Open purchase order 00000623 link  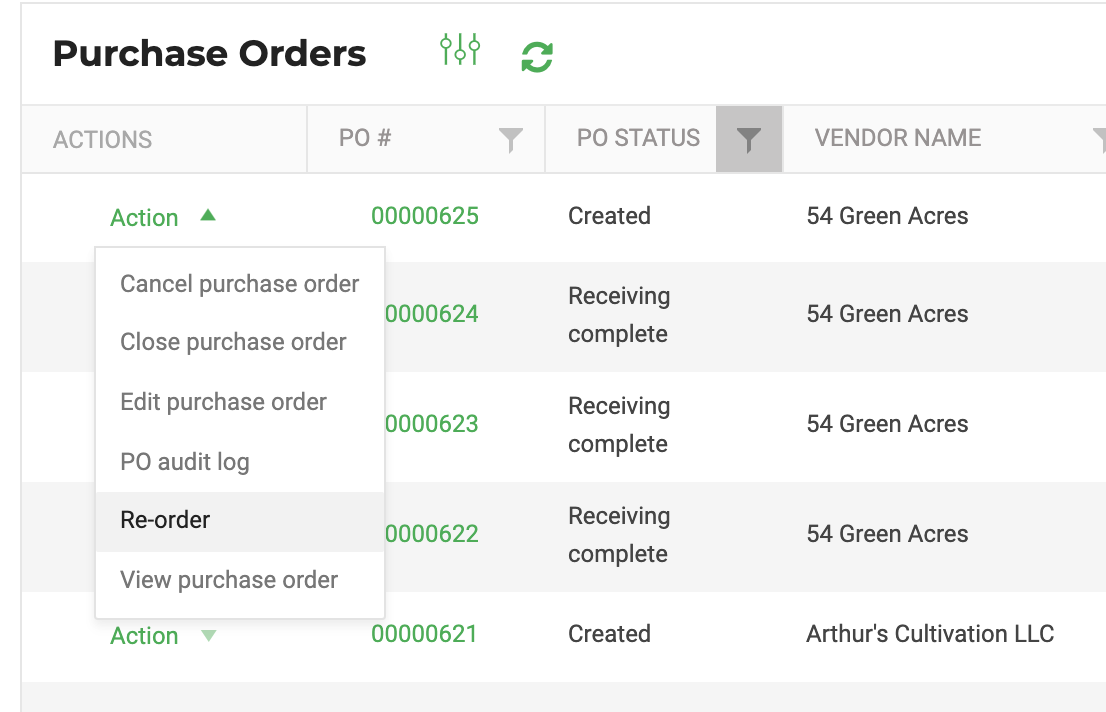(432, 423)
